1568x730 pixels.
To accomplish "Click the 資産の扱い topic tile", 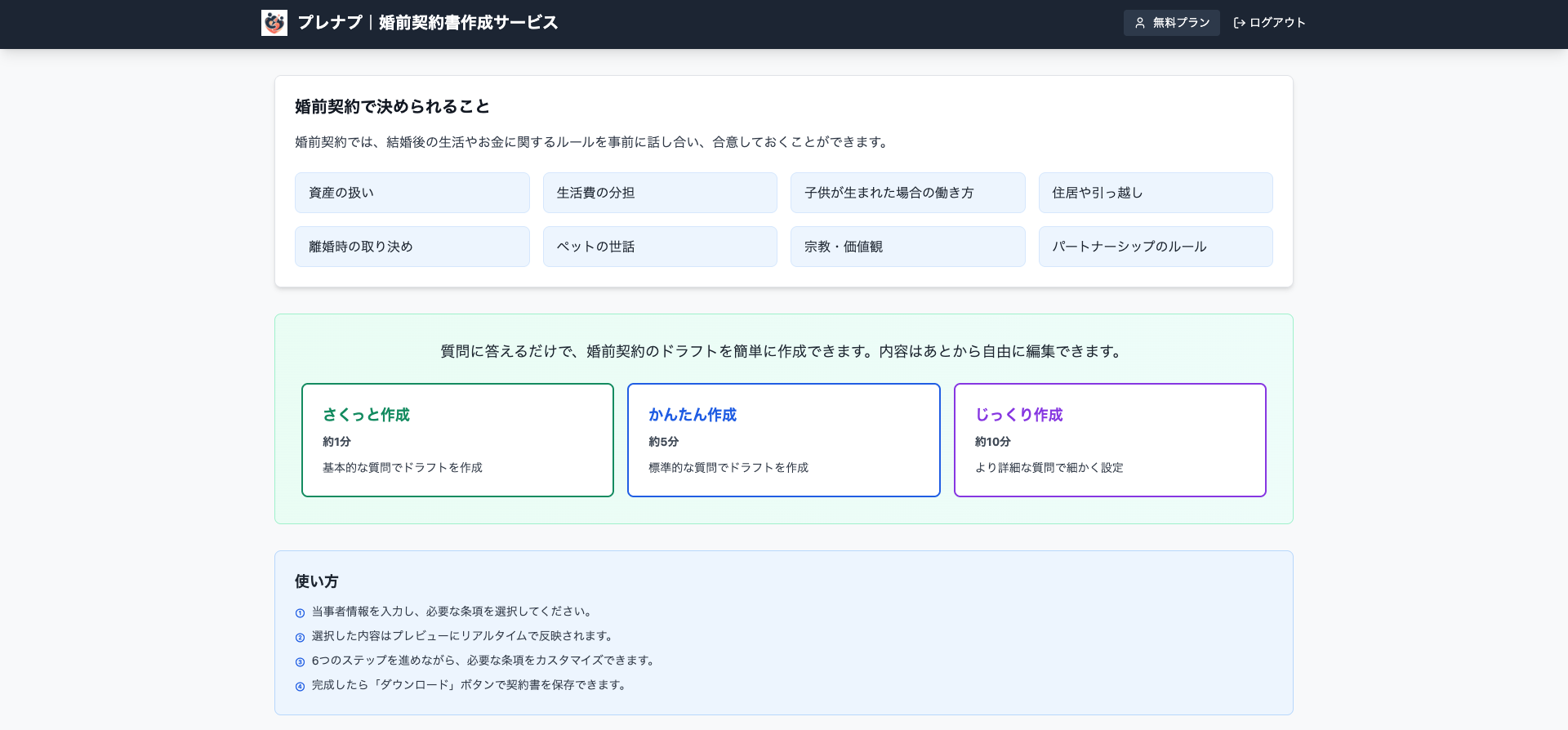I will (x=412, y=193).
